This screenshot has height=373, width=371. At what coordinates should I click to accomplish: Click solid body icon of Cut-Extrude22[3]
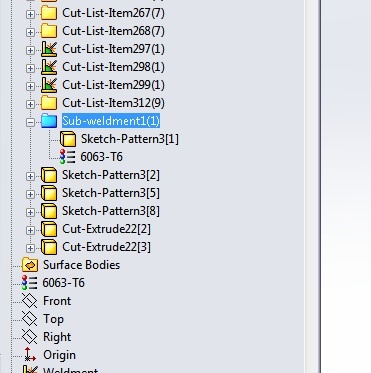point(49,247)
